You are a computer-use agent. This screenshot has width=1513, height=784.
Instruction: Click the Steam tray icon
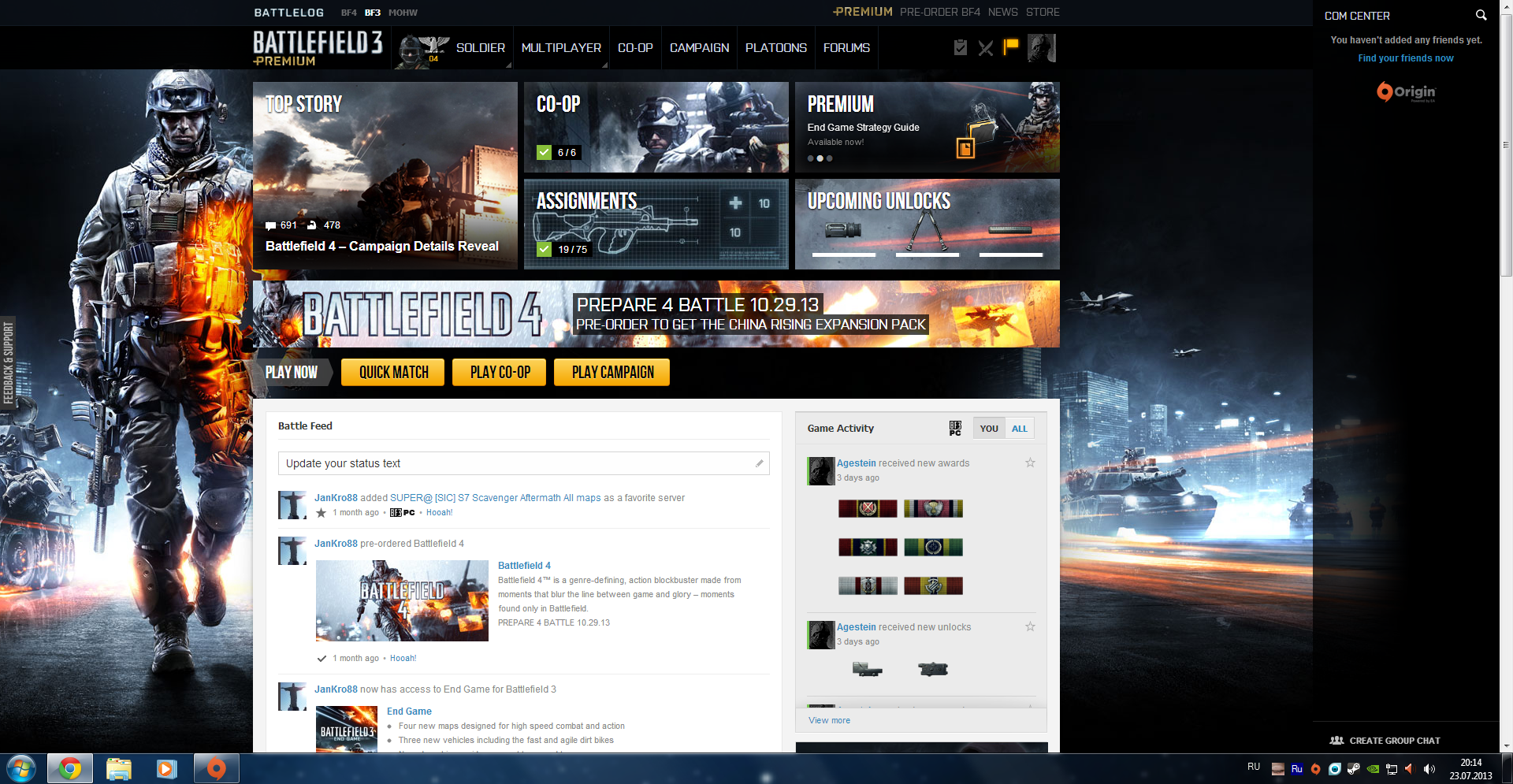coord(1353,769)
